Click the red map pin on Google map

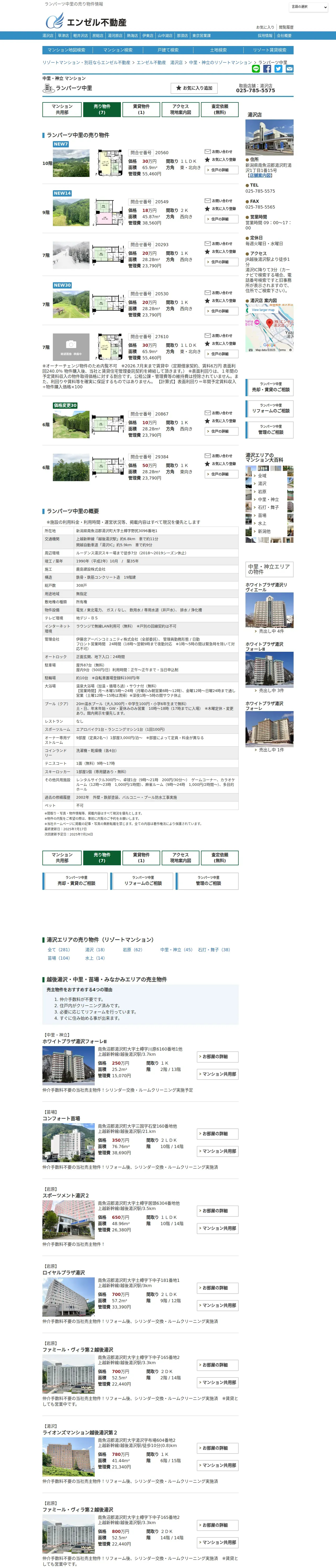tap(270, 323)
